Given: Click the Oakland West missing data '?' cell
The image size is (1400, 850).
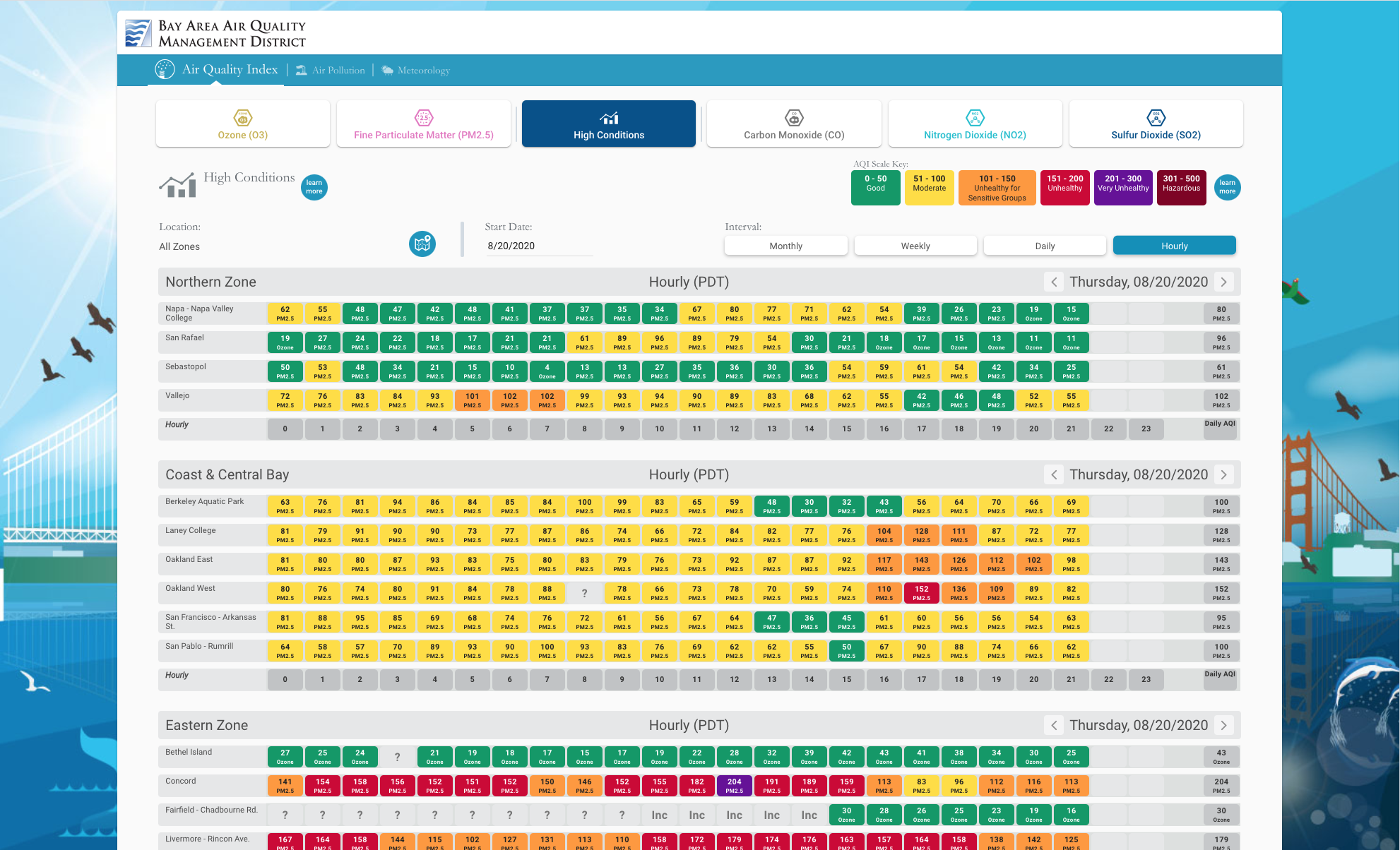Looking at the screenshot, I should point(584,593).
